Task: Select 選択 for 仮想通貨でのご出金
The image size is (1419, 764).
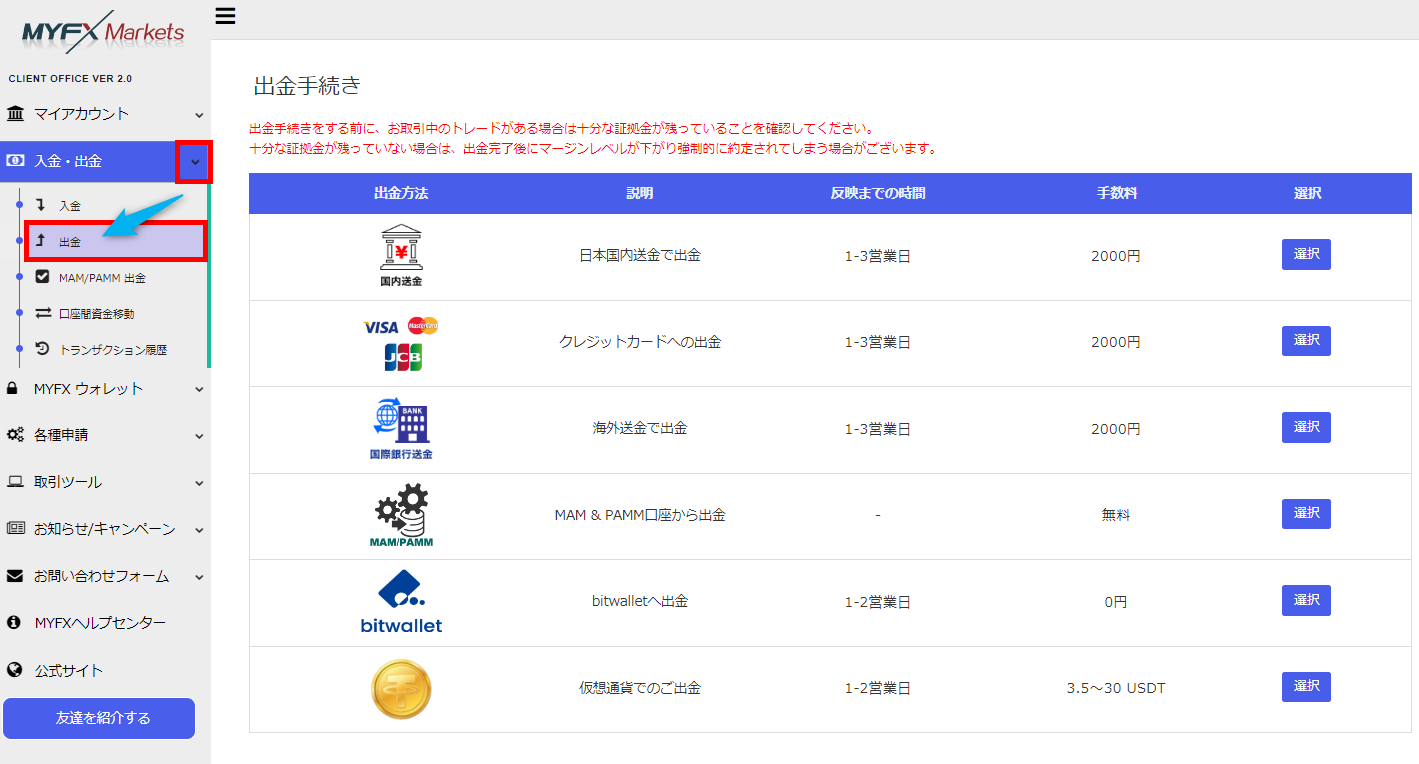Action: (1306, 686)
